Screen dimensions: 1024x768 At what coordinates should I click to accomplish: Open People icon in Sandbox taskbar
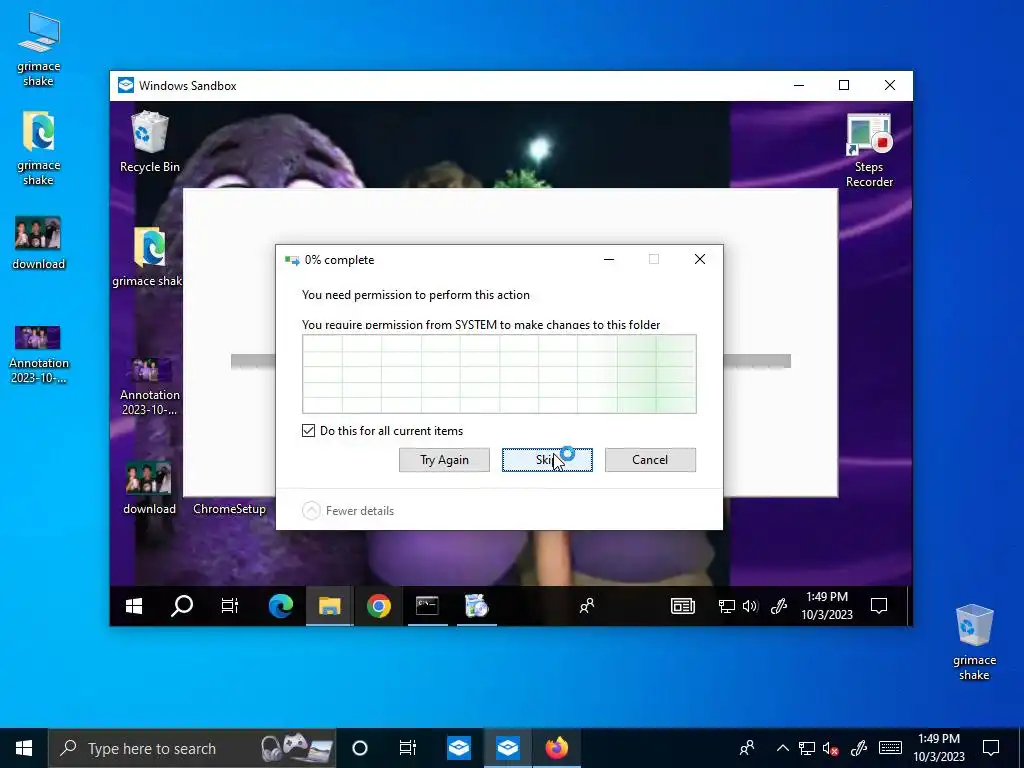(586, 606)
